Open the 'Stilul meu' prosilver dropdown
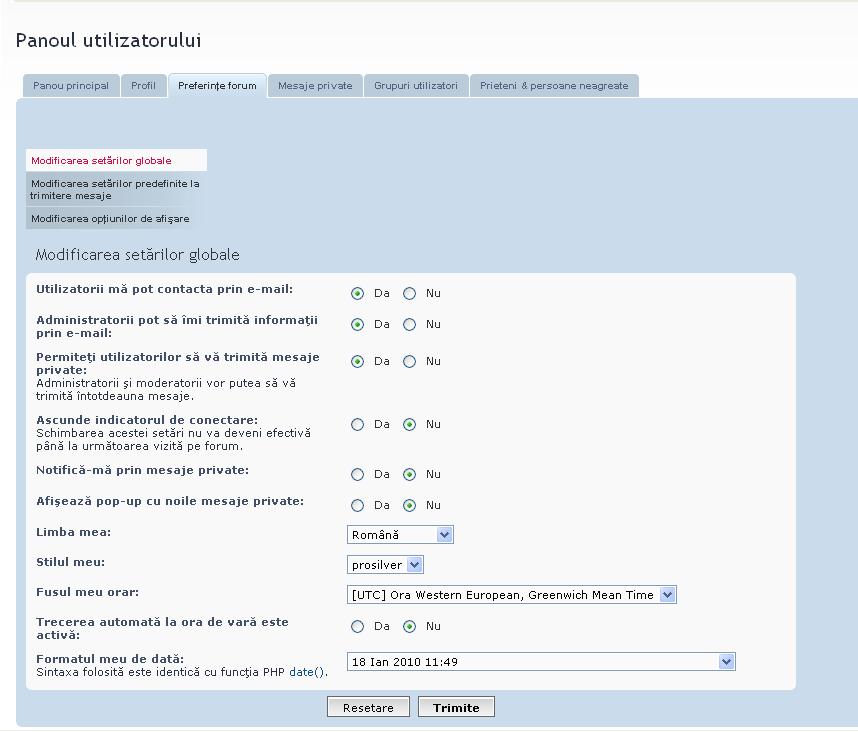858x732 pixels. pos(386,565)
